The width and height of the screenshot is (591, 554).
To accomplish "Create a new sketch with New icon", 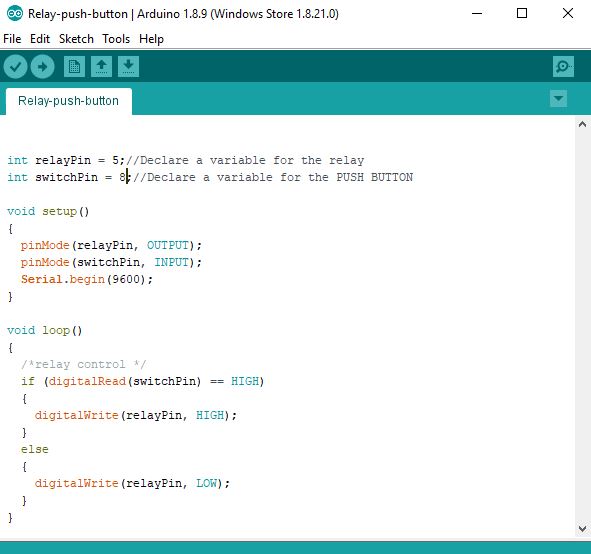I will click(x=74, y=67).
